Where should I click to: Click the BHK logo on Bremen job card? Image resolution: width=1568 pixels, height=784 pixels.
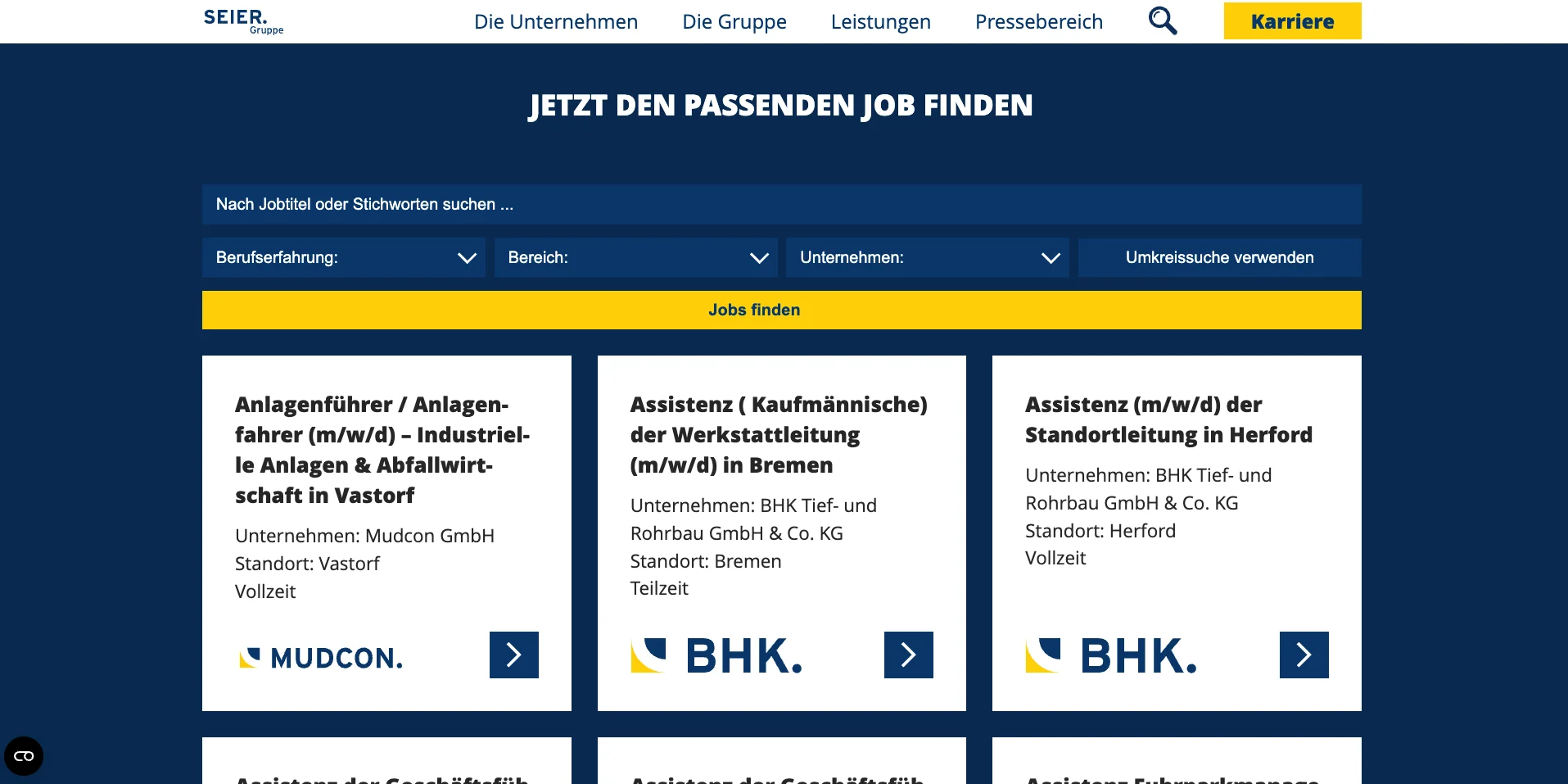coord(716,655)
